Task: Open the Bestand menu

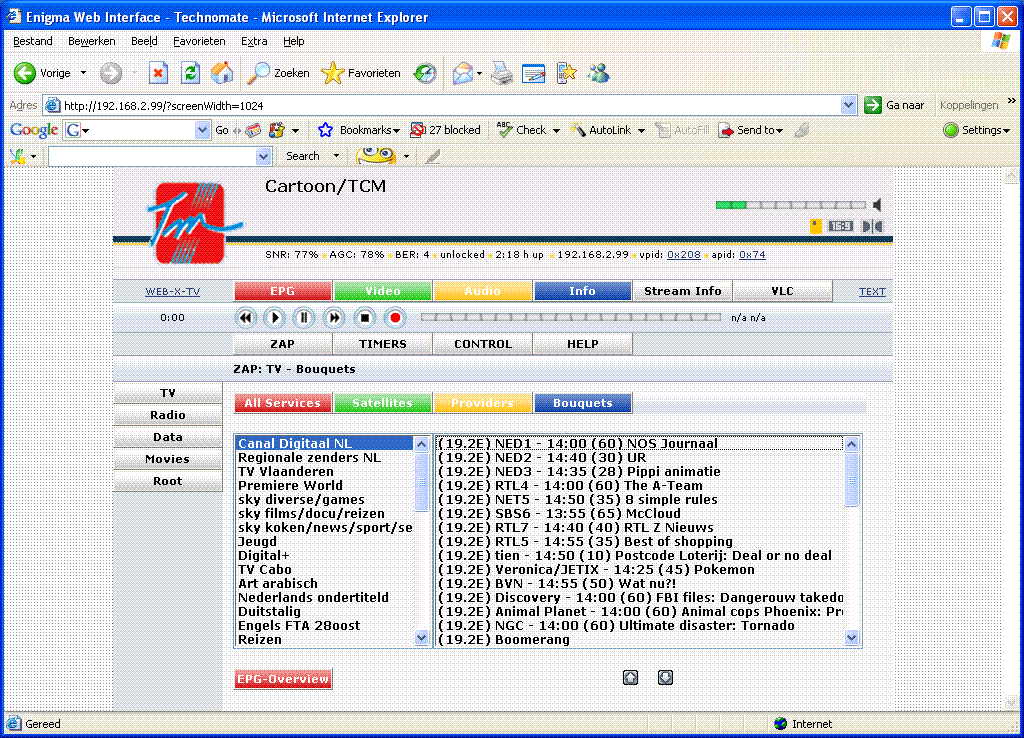Action: [x=33, y=41]
